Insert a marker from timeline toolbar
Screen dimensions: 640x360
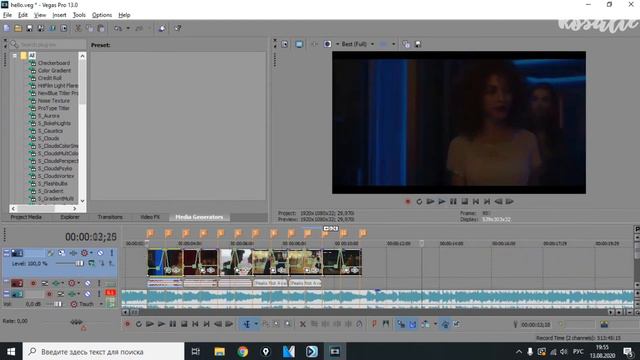(374, 324)
